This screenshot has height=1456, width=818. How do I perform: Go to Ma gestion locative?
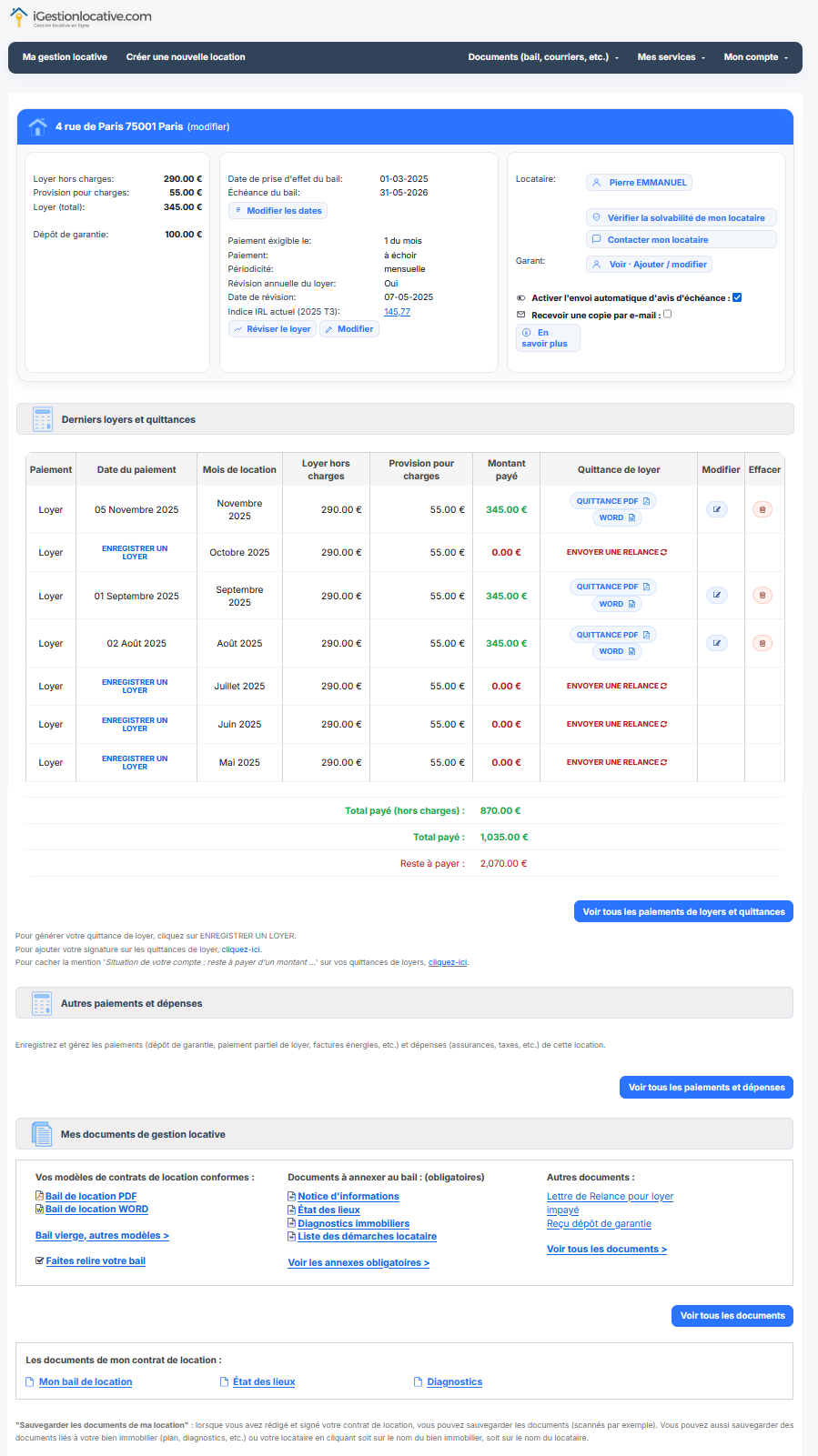65,57
